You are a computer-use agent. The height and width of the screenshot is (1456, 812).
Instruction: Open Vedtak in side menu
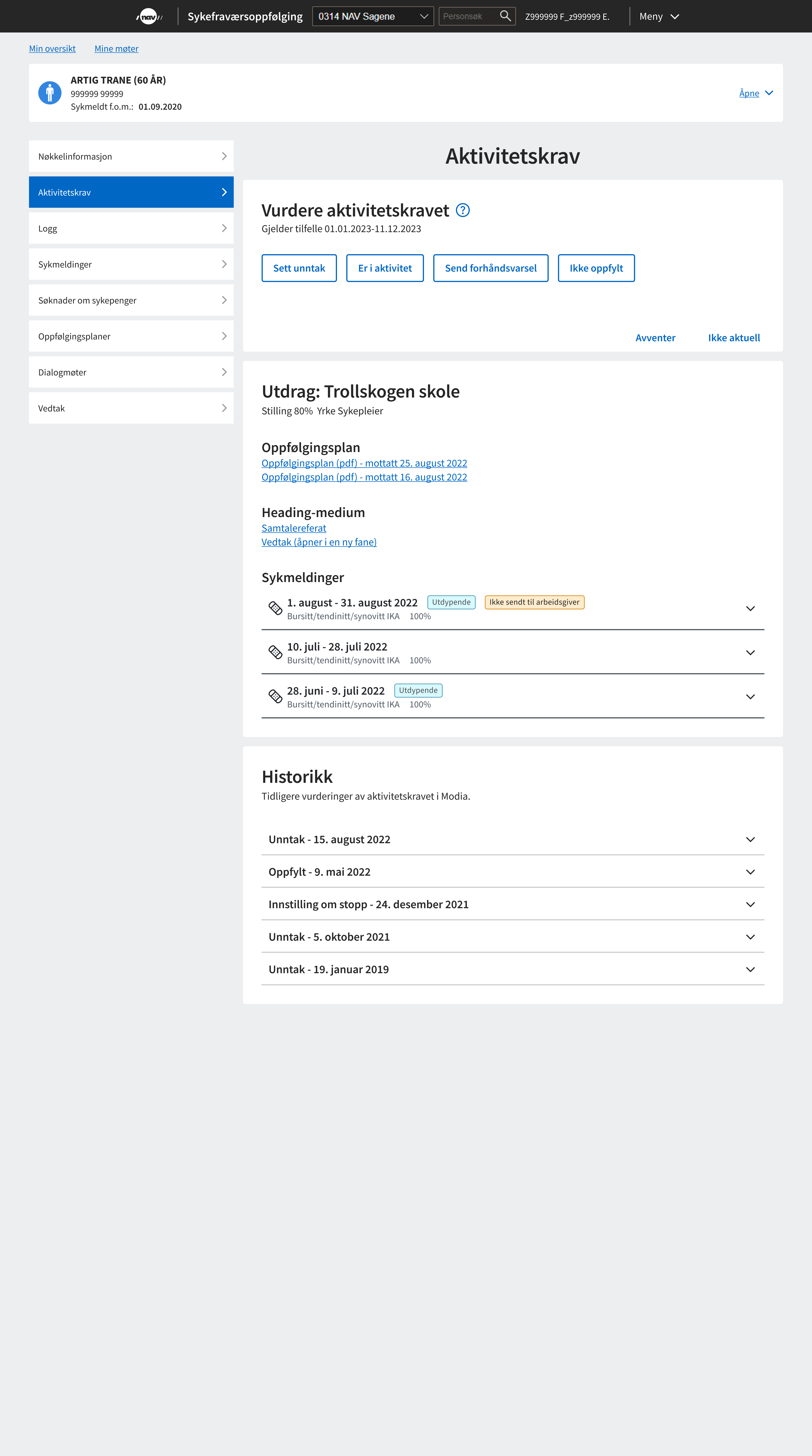click(131, 408)
